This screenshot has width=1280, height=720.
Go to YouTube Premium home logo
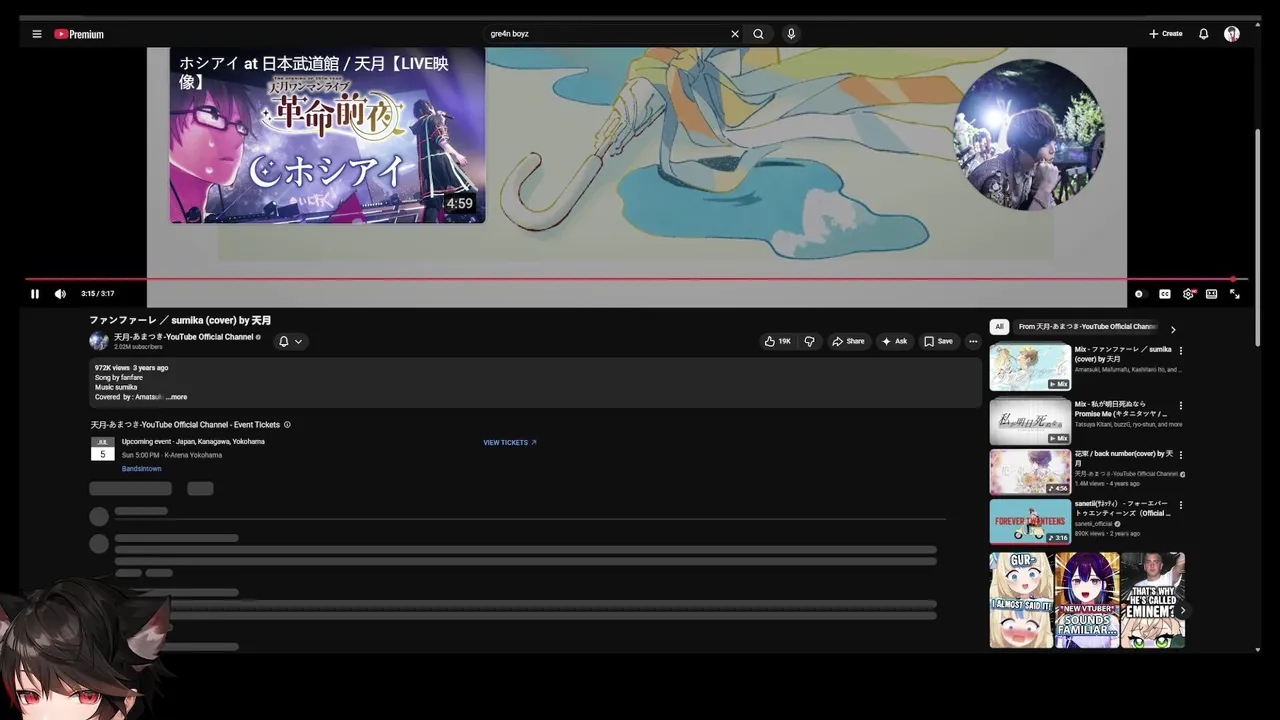point(79,34)
